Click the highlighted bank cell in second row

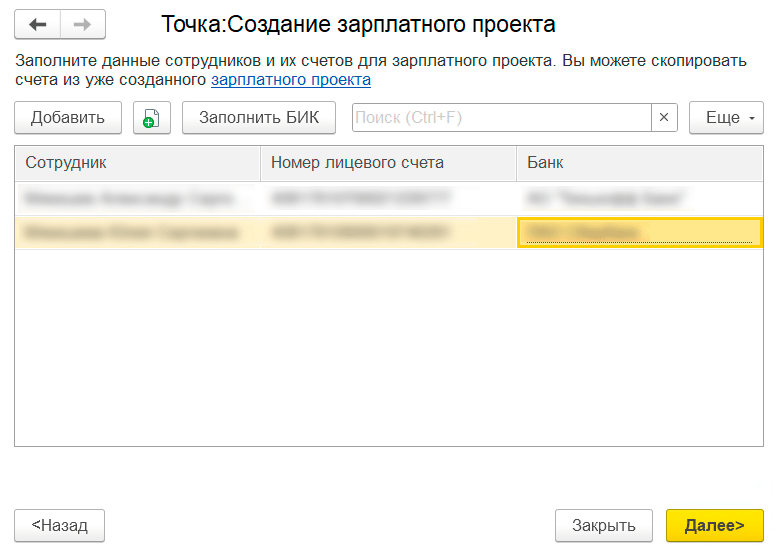coord(640,233)
